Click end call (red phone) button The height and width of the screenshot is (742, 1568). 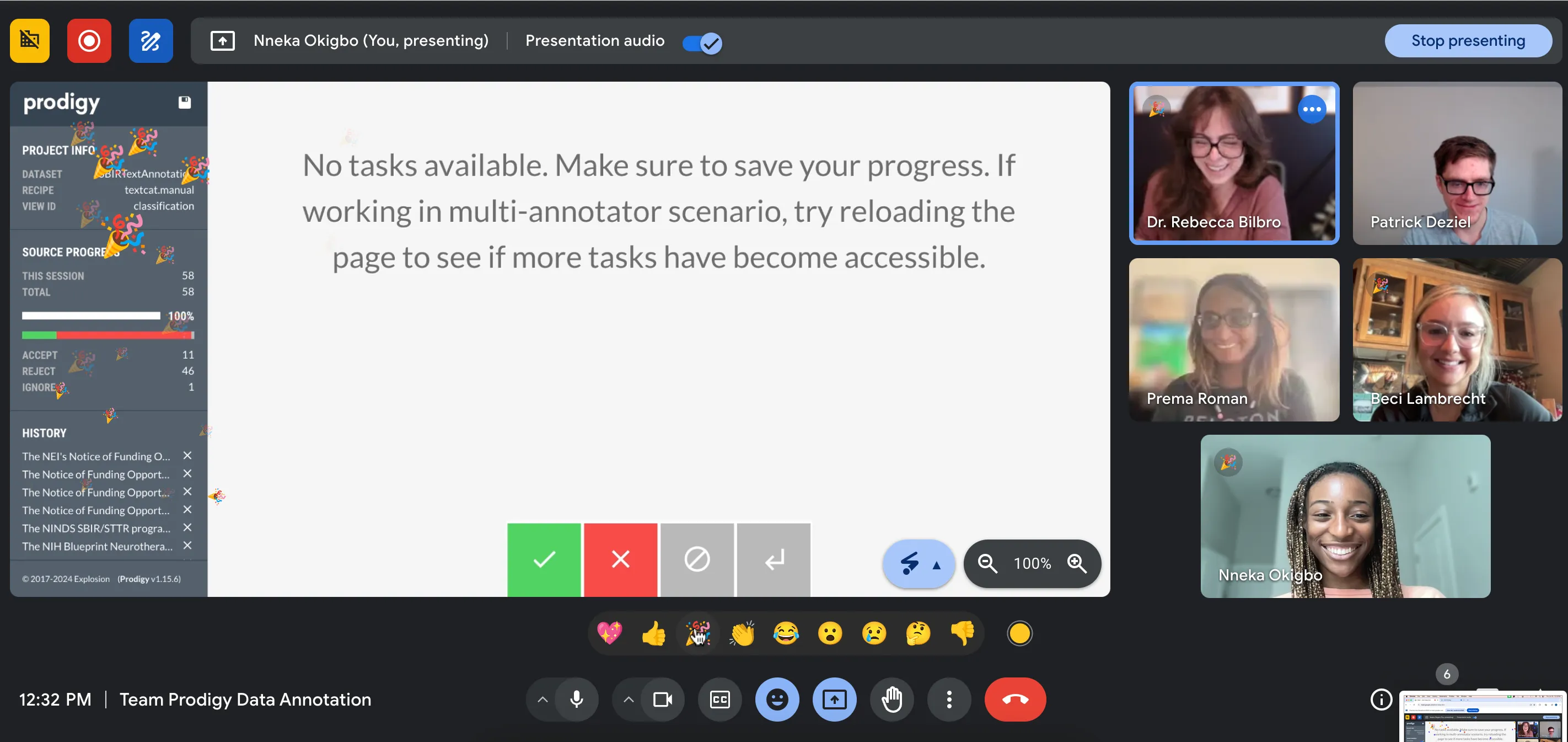pyautogui.click(x=1015, y=699)
